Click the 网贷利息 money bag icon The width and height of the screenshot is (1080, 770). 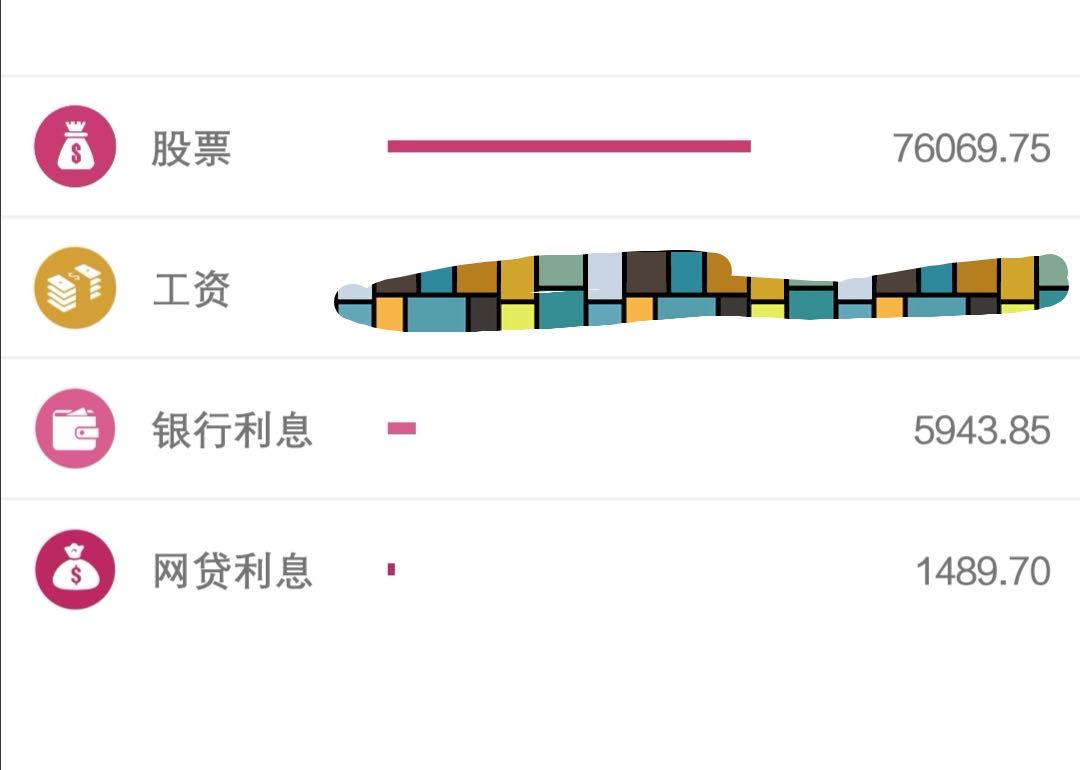pyautogui.click(x=75, y=570)
